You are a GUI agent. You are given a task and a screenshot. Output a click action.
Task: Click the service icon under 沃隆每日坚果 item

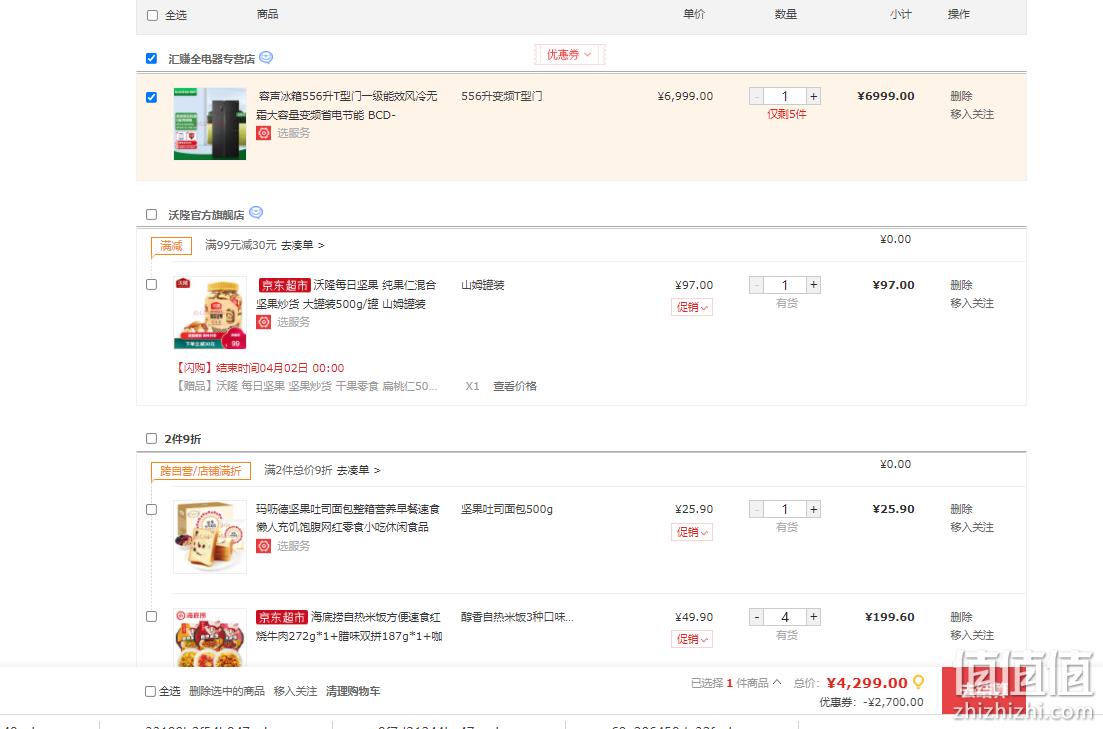263,322
